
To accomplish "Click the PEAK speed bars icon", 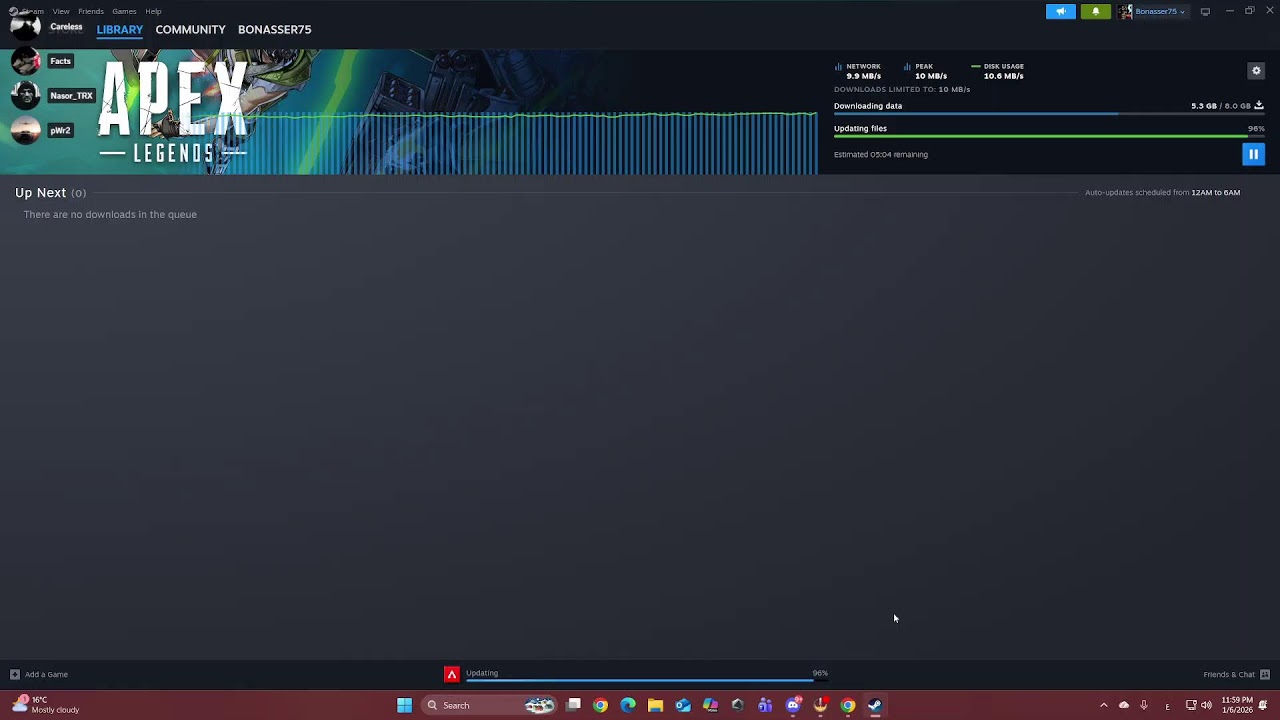I will click(x=907, y=67).
